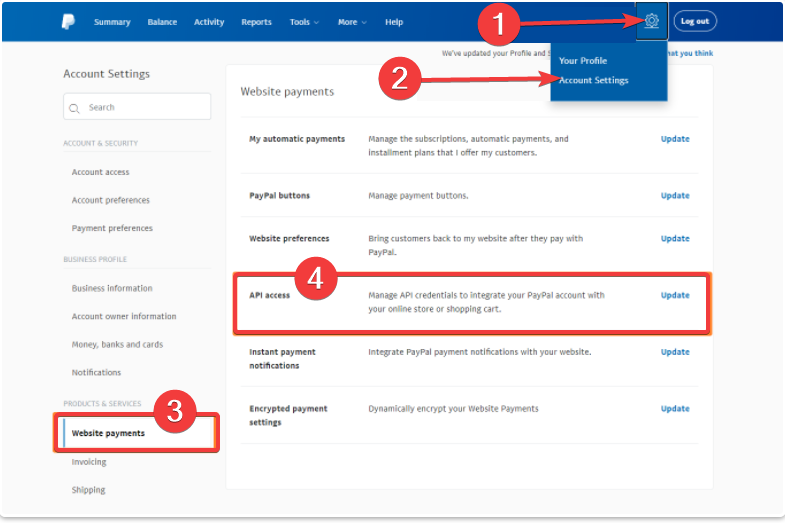Open Invoicing in sidebar
This screenshot has height=523, width=785.
coord(89,462)
